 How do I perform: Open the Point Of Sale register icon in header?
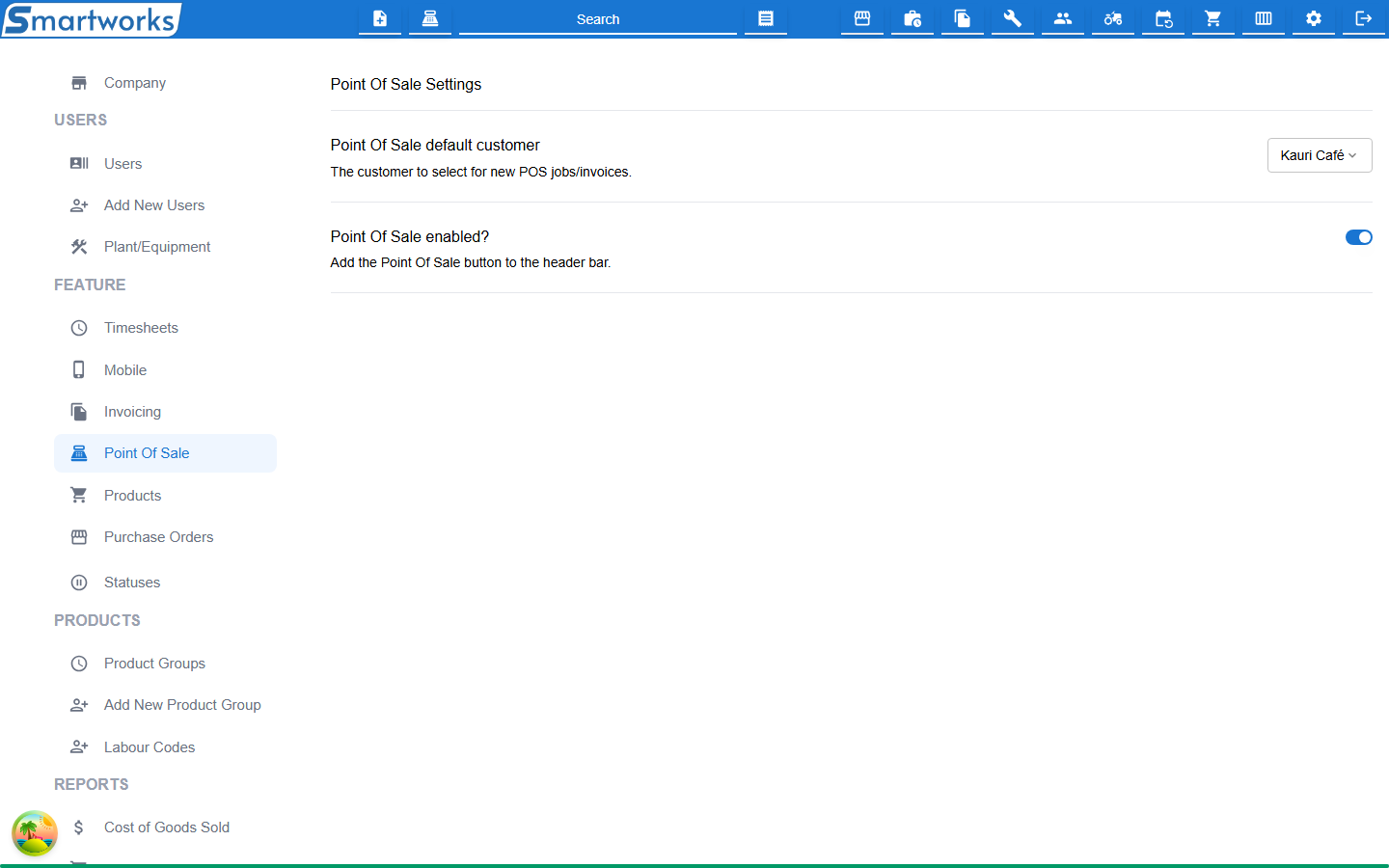coord(430,18)
